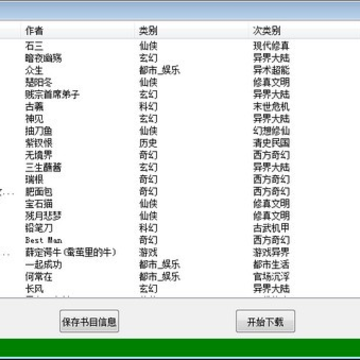The width and height of the screenshot is (360, 360).
Task: Select author 古羲
Action: click(x=34, y=107)
